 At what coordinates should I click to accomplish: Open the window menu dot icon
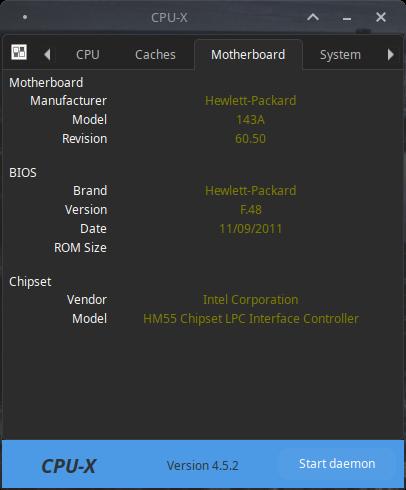pos(25,17)
